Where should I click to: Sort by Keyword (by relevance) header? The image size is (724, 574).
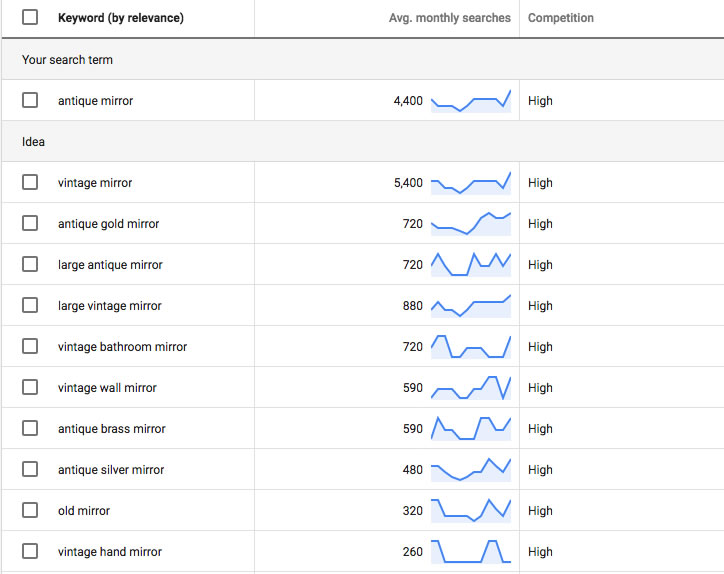point(121,18)
